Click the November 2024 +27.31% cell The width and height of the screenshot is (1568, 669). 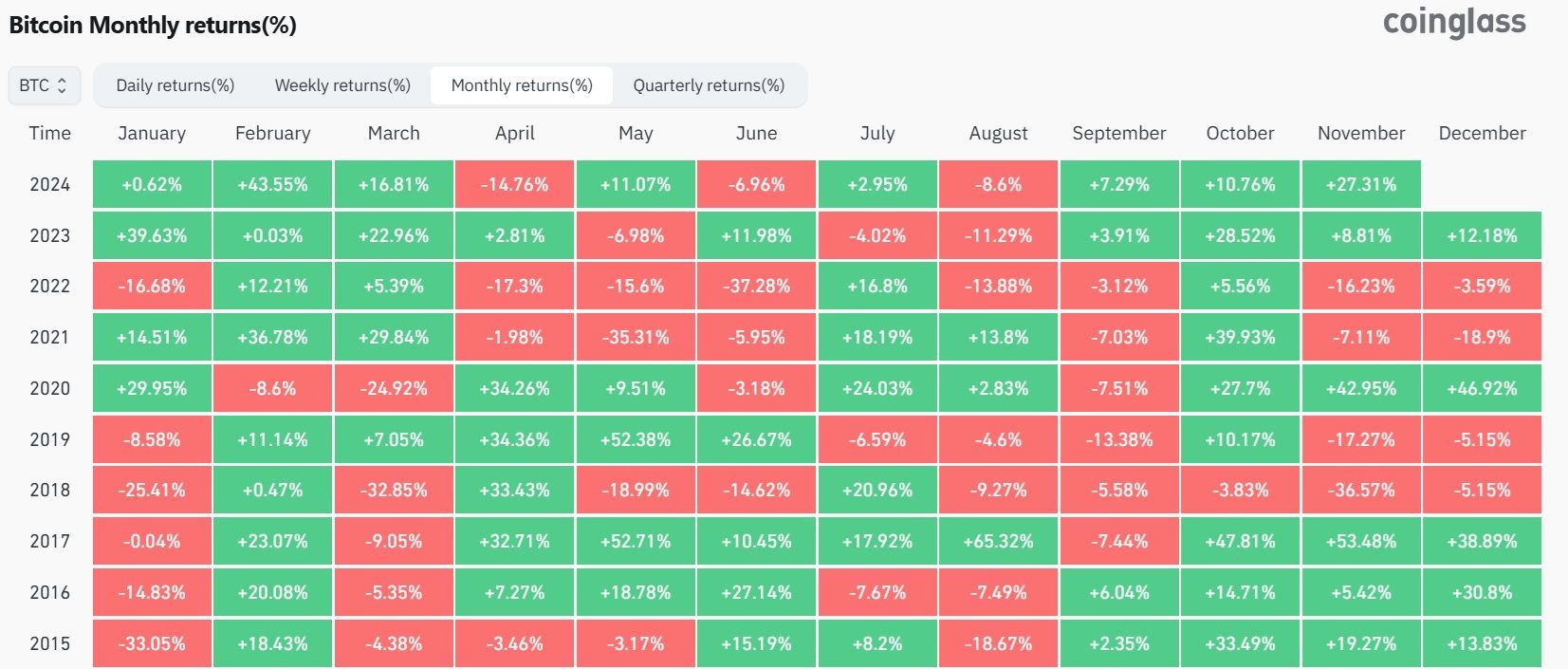click(x=1361, y=184)
